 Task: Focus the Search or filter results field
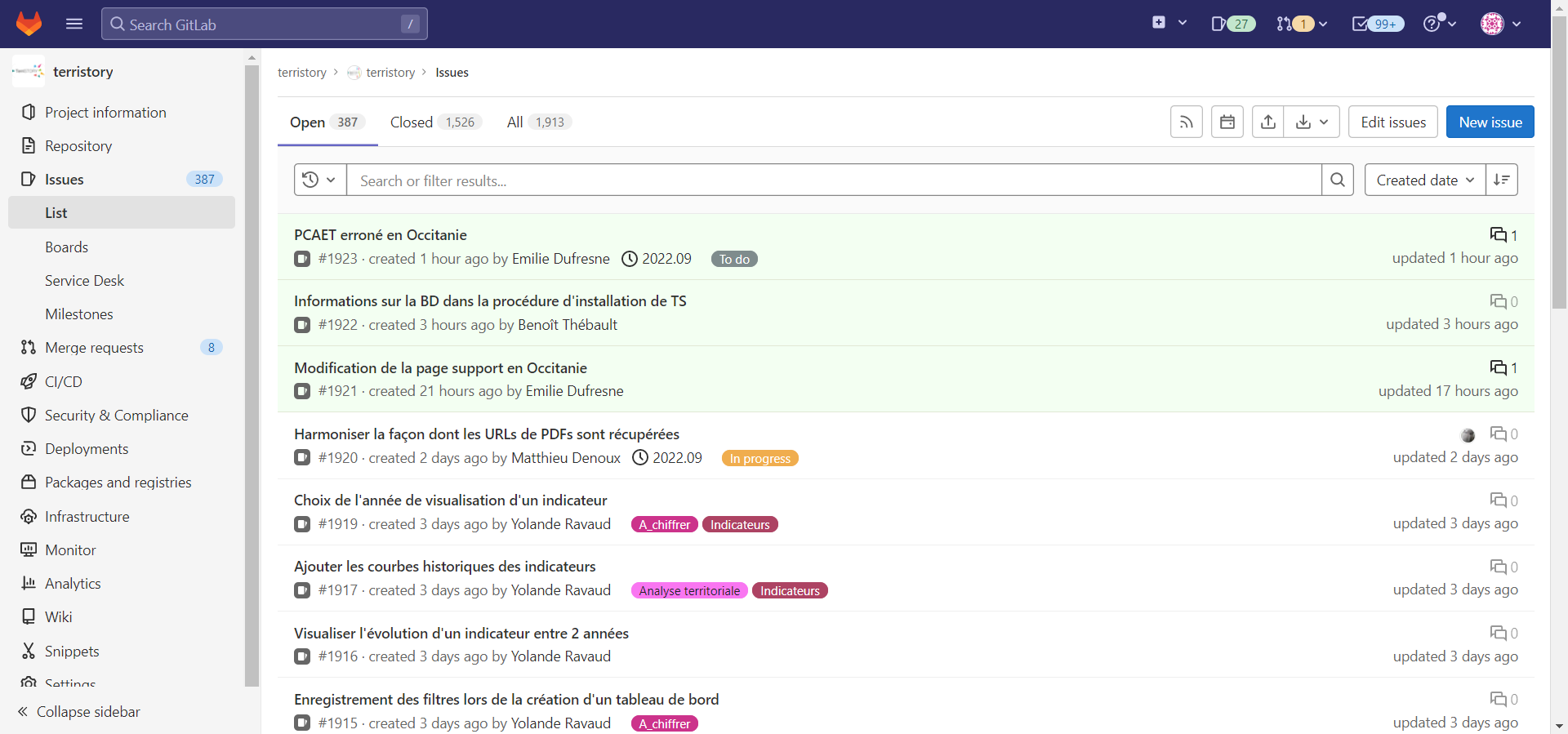click(x=834, y=180)
